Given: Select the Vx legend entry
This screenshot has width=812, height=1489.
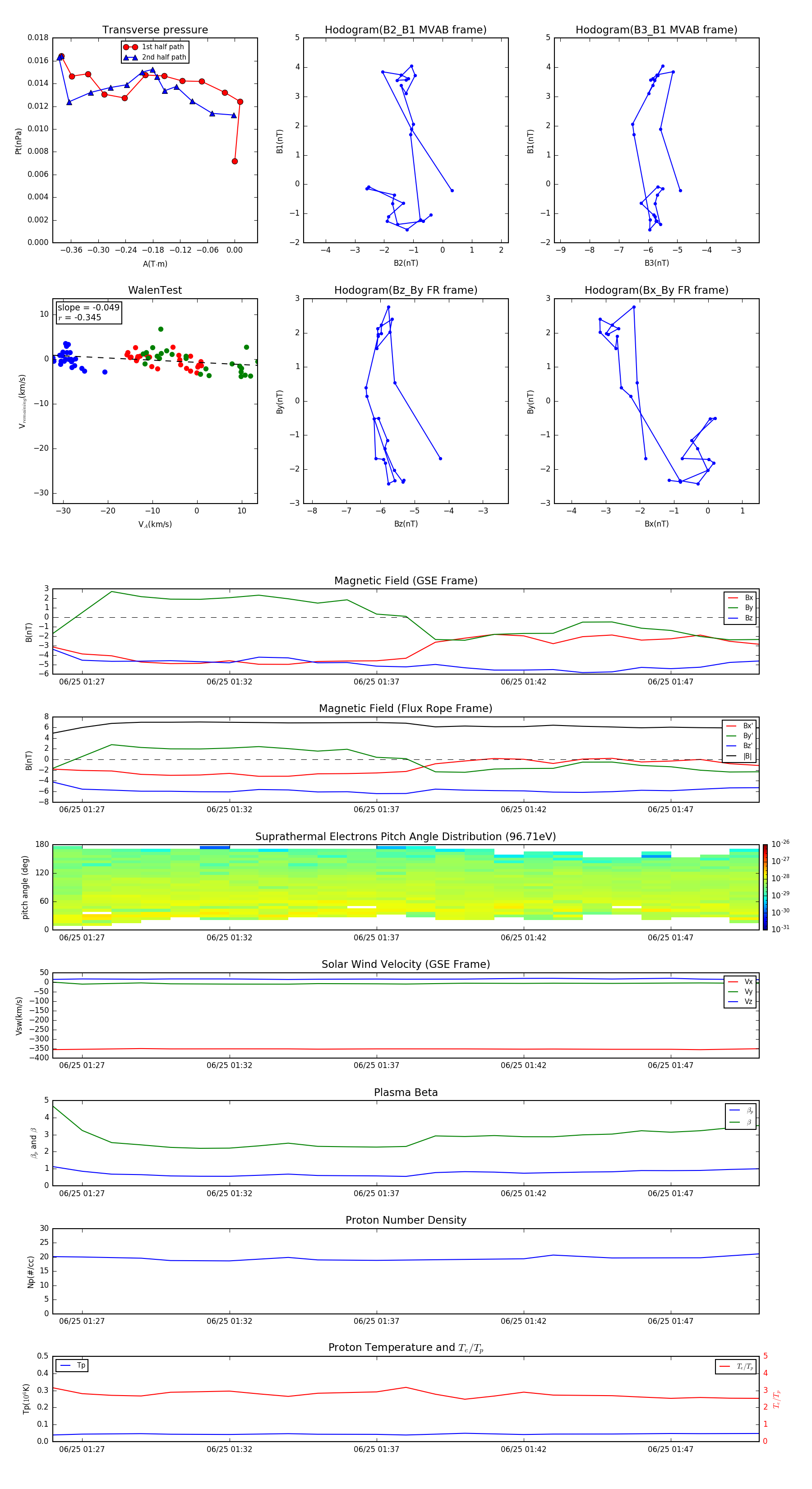Looking at the screenshot, I should tap(740, 981).
